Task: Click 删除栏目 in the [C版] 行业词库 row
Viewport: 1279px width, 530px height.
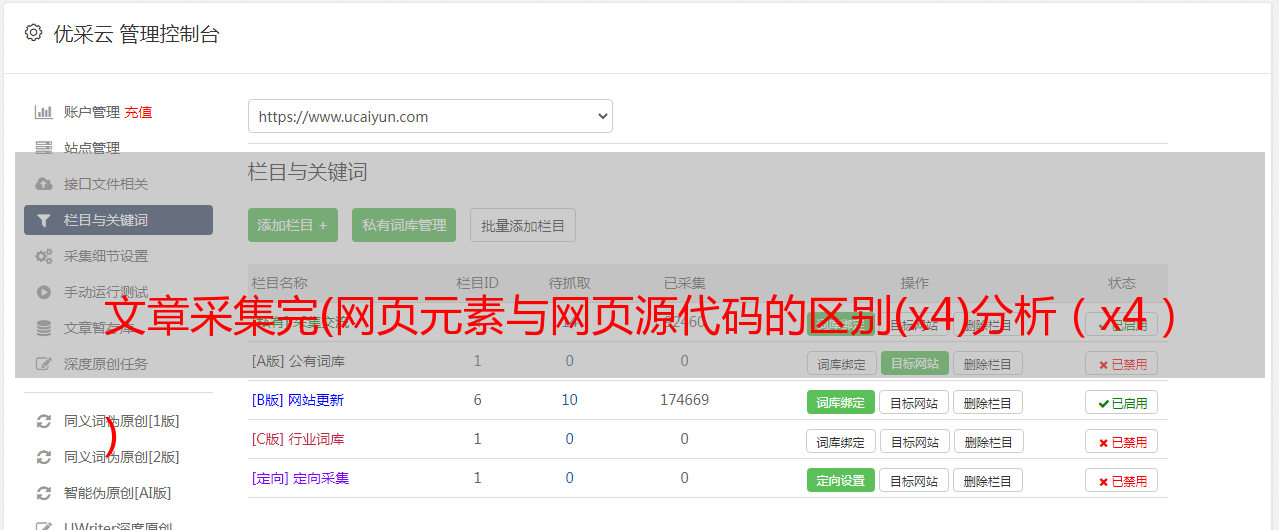Action: tap(987, 441)
